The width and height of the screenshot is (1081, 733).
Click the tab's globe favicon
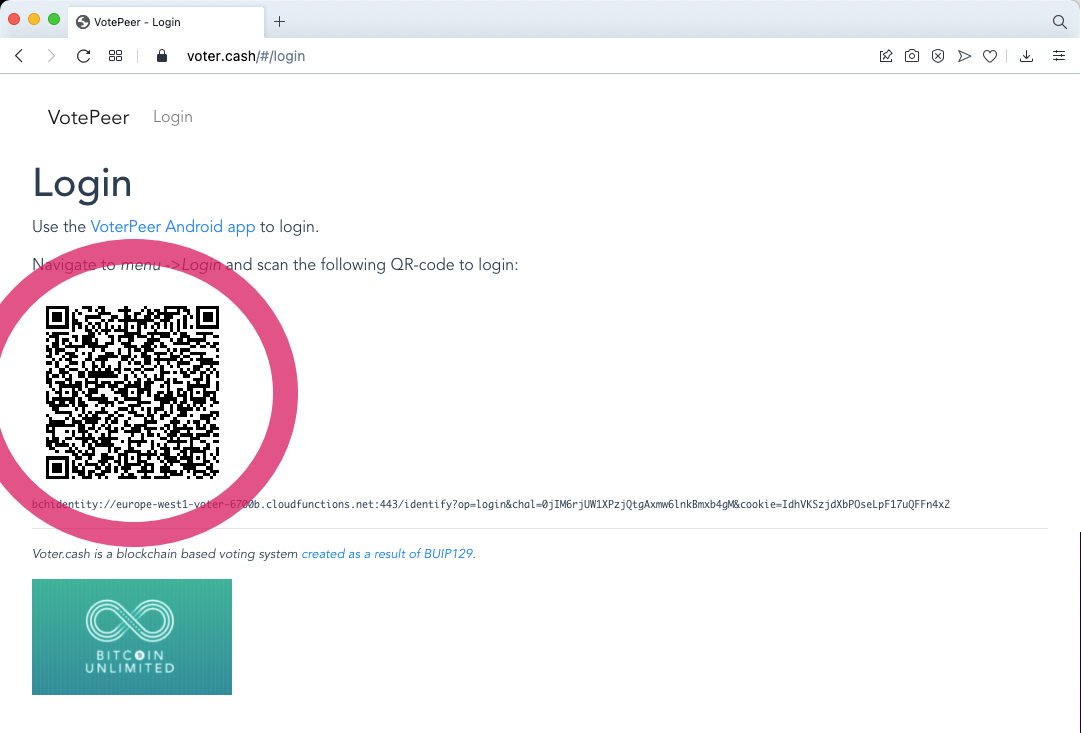point(83,22)
